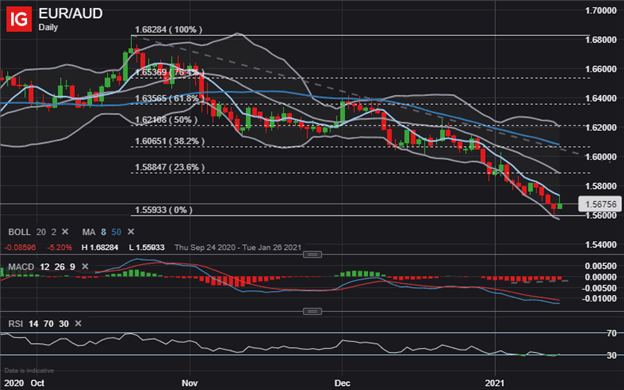Click the Nov marker on time axis
Screen dimensions: 624x390
[x=189, y=383]
